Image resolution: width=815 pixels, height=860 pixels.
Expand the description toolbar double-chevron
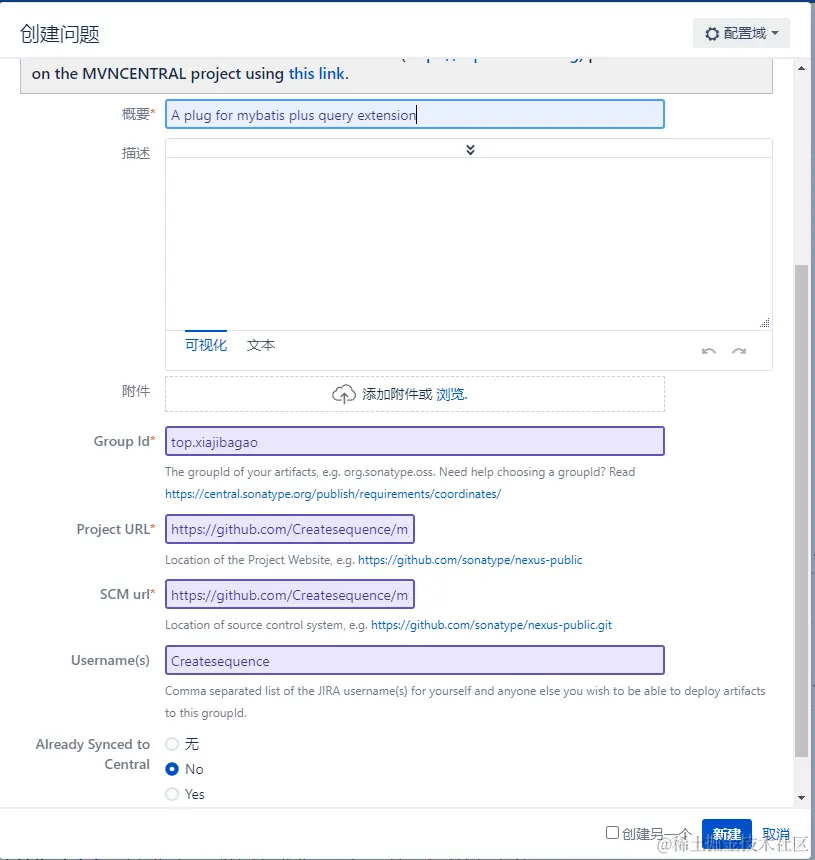click(470, 150)
